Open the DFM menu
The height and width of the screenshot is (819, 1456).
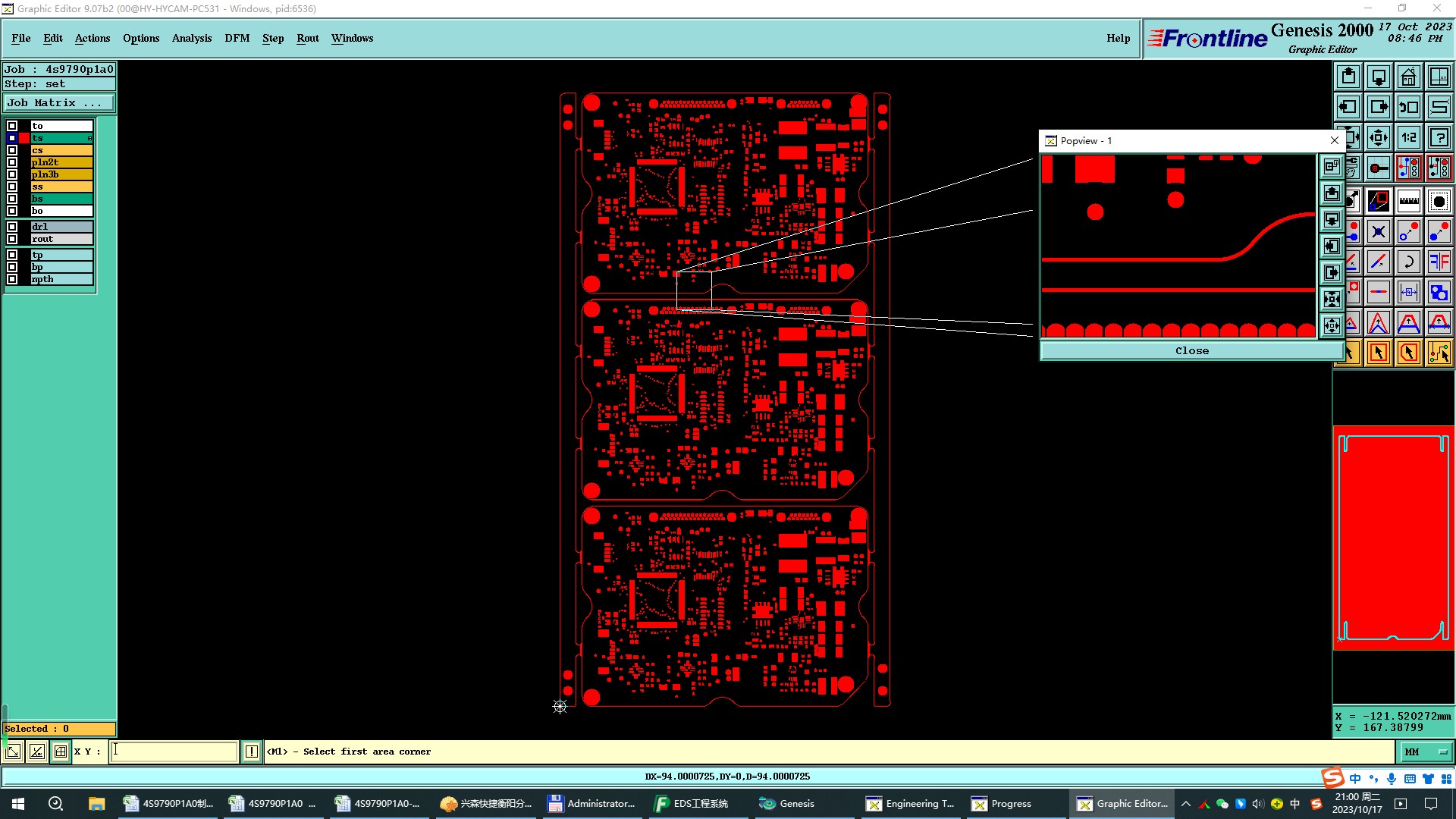pyautogui.click(x=237, y=38)
